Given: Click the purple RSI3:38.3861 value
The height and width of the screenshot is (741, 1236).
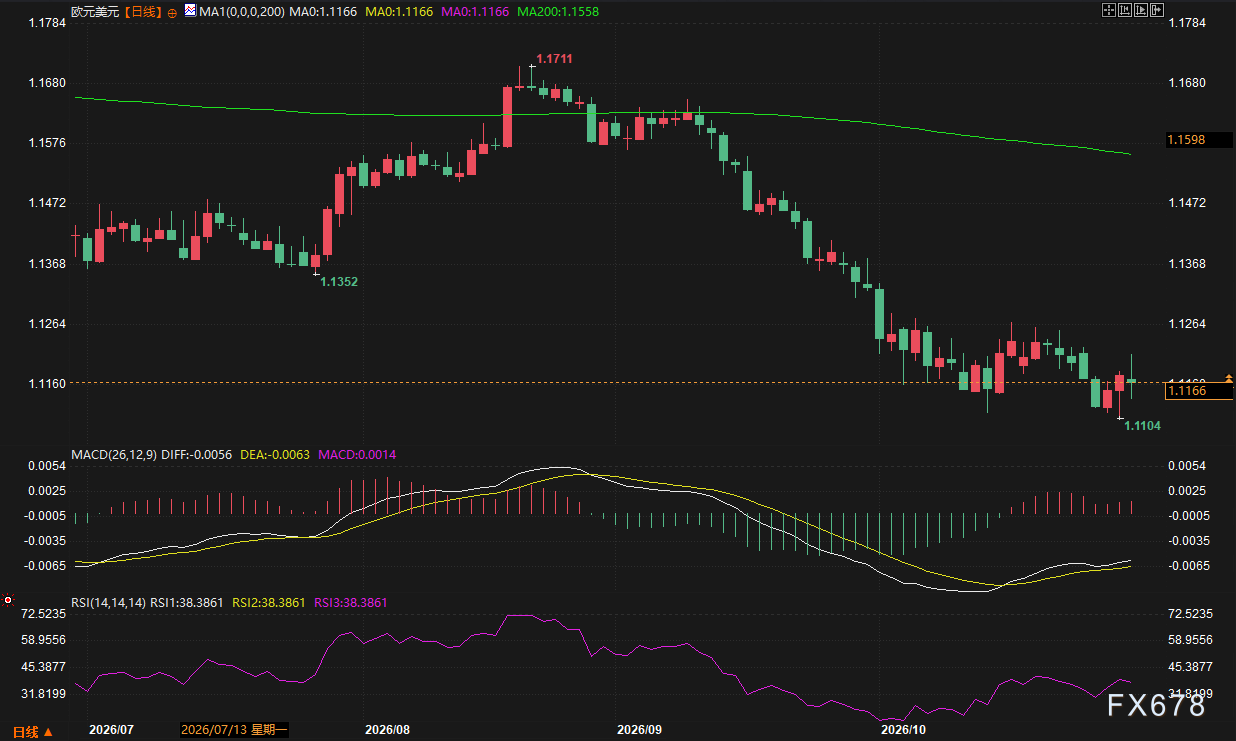Looking at the screenshot, I should (351, 603).
